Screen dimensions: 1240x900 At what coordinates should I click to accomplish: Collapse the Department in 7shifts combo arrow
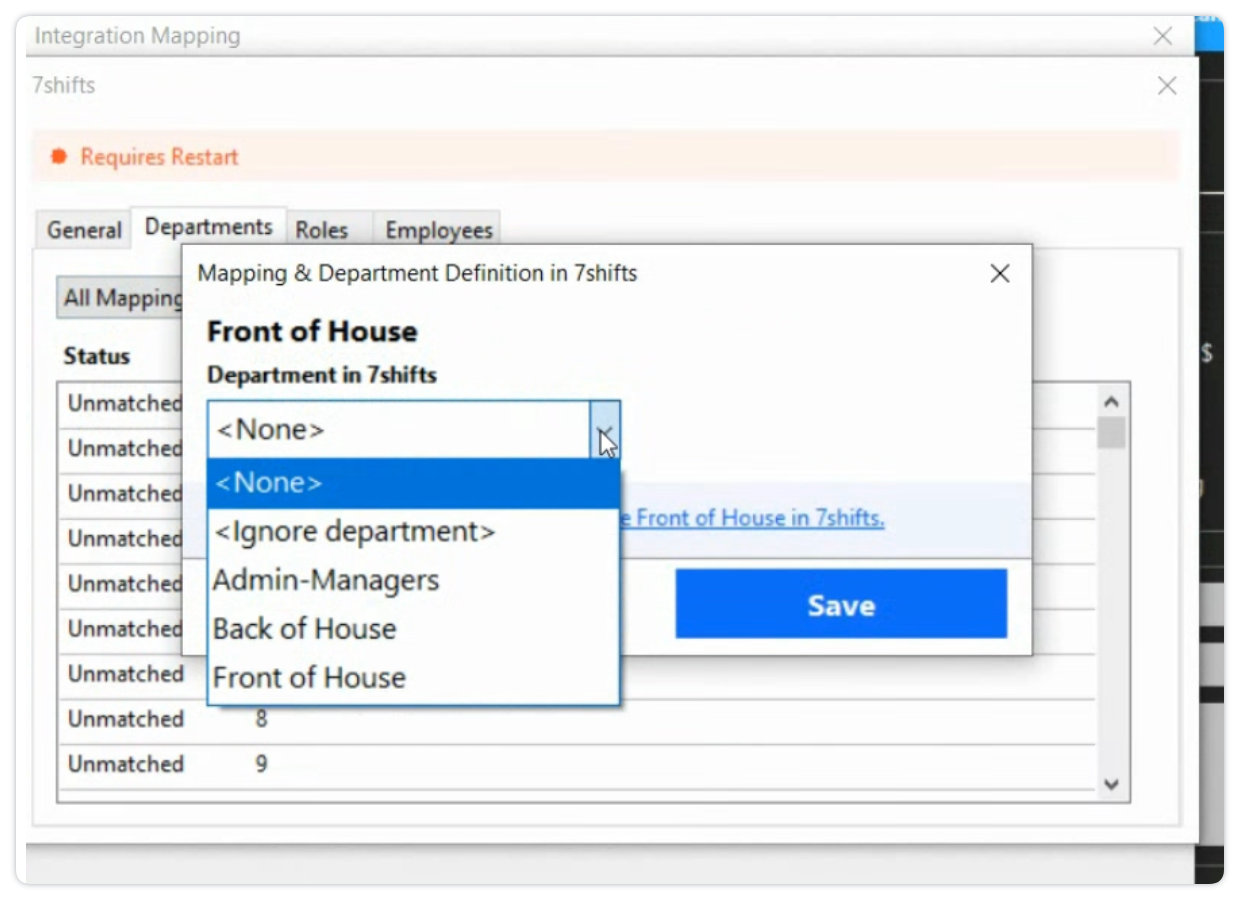pos(604,431)
